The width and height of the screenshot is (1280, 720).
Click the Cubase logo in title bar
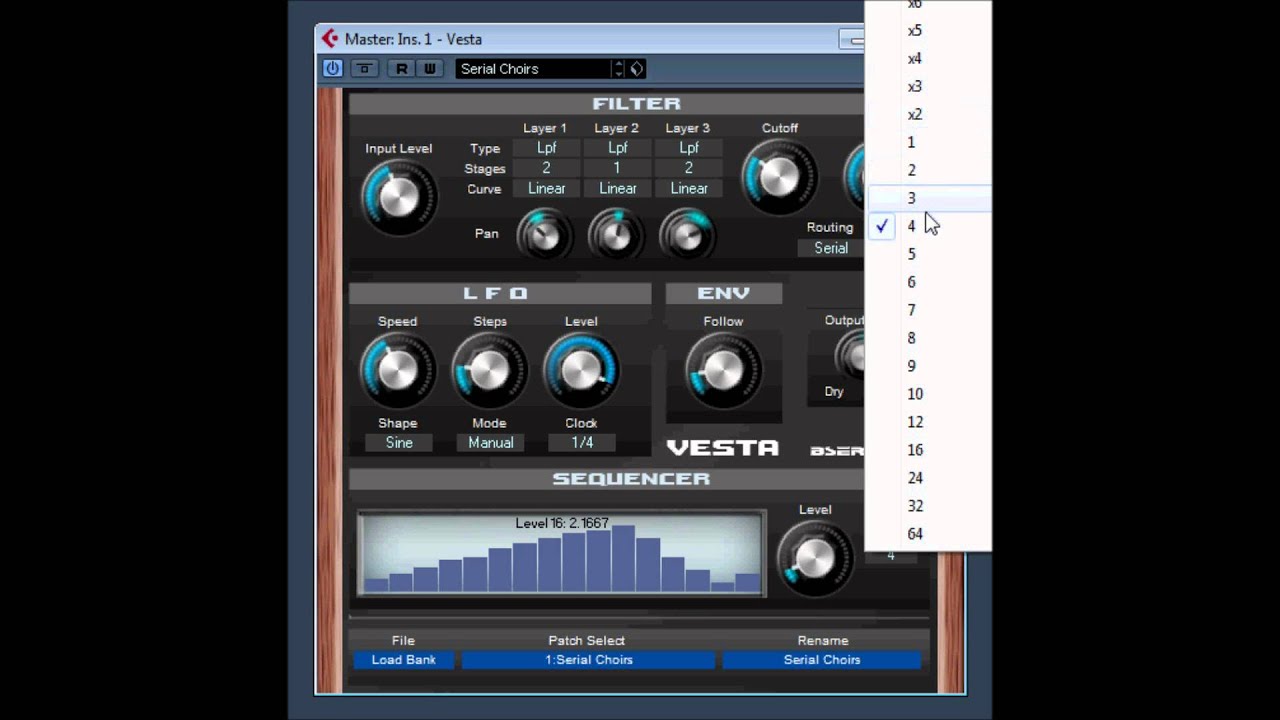coord(330,39)
